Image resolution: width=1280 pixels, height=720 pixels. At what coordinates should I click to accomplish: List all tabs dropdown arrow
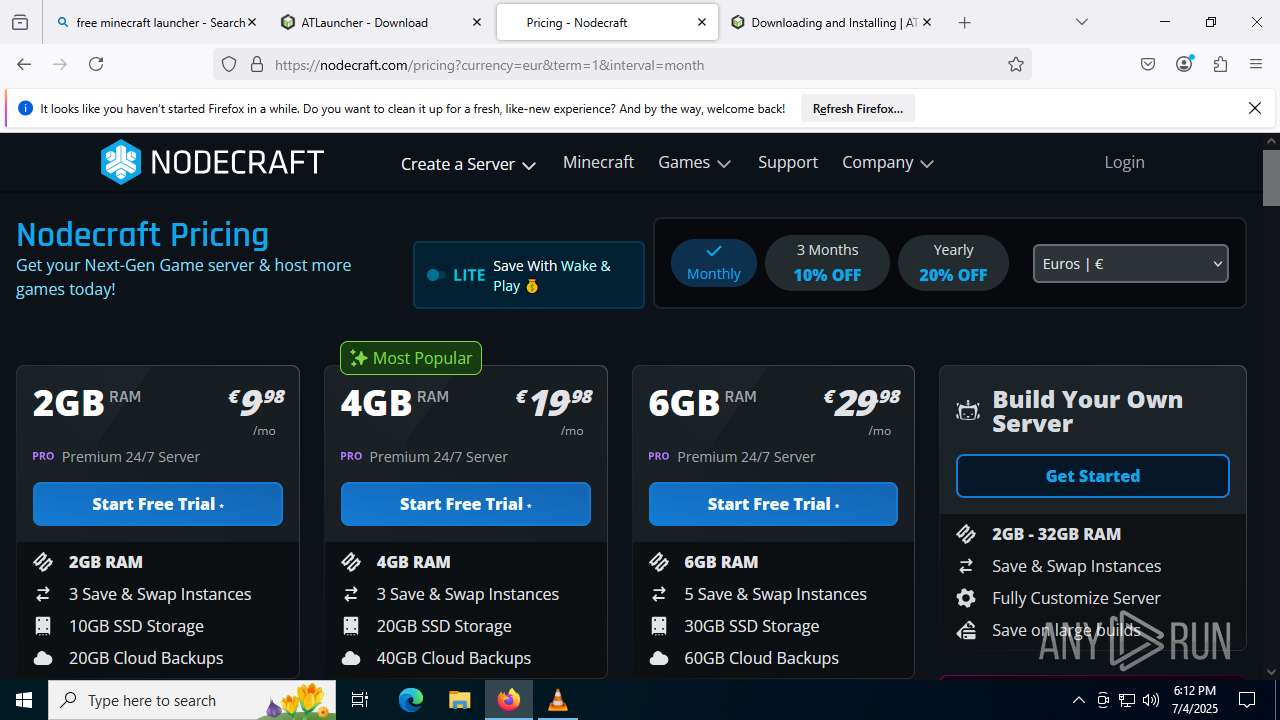[1081, 22]
